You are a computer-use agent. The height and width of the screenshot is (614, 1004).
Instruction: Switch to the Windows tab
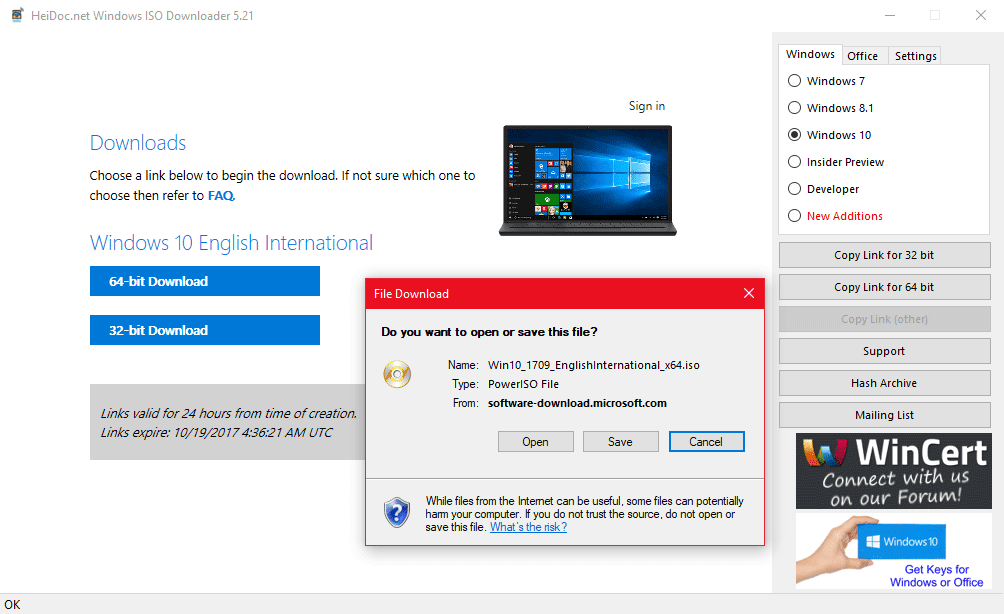click(x=810, y=54)
